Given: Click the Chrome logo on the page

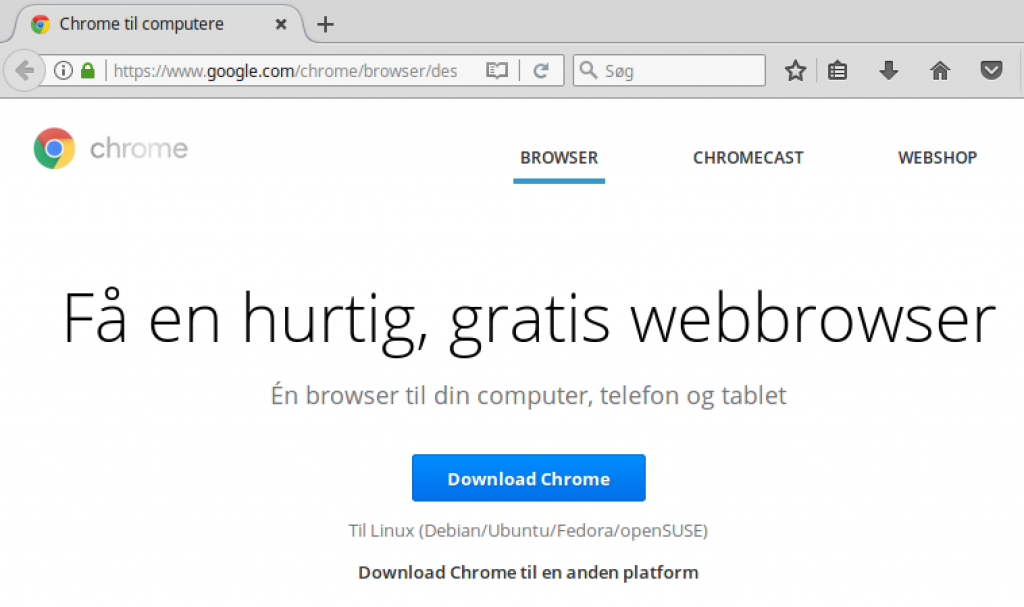Looking at the screenshot, I should point(54,148).
